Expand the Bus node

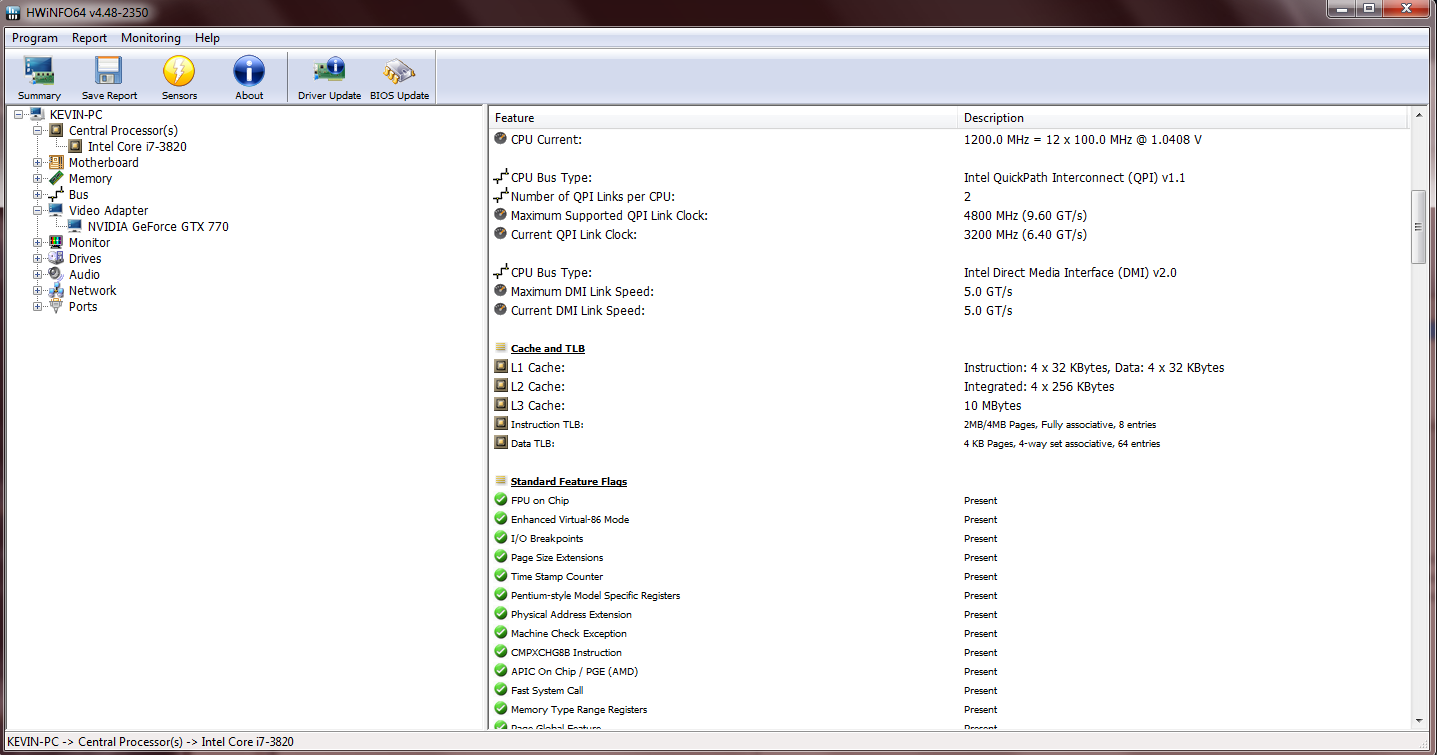38,195
